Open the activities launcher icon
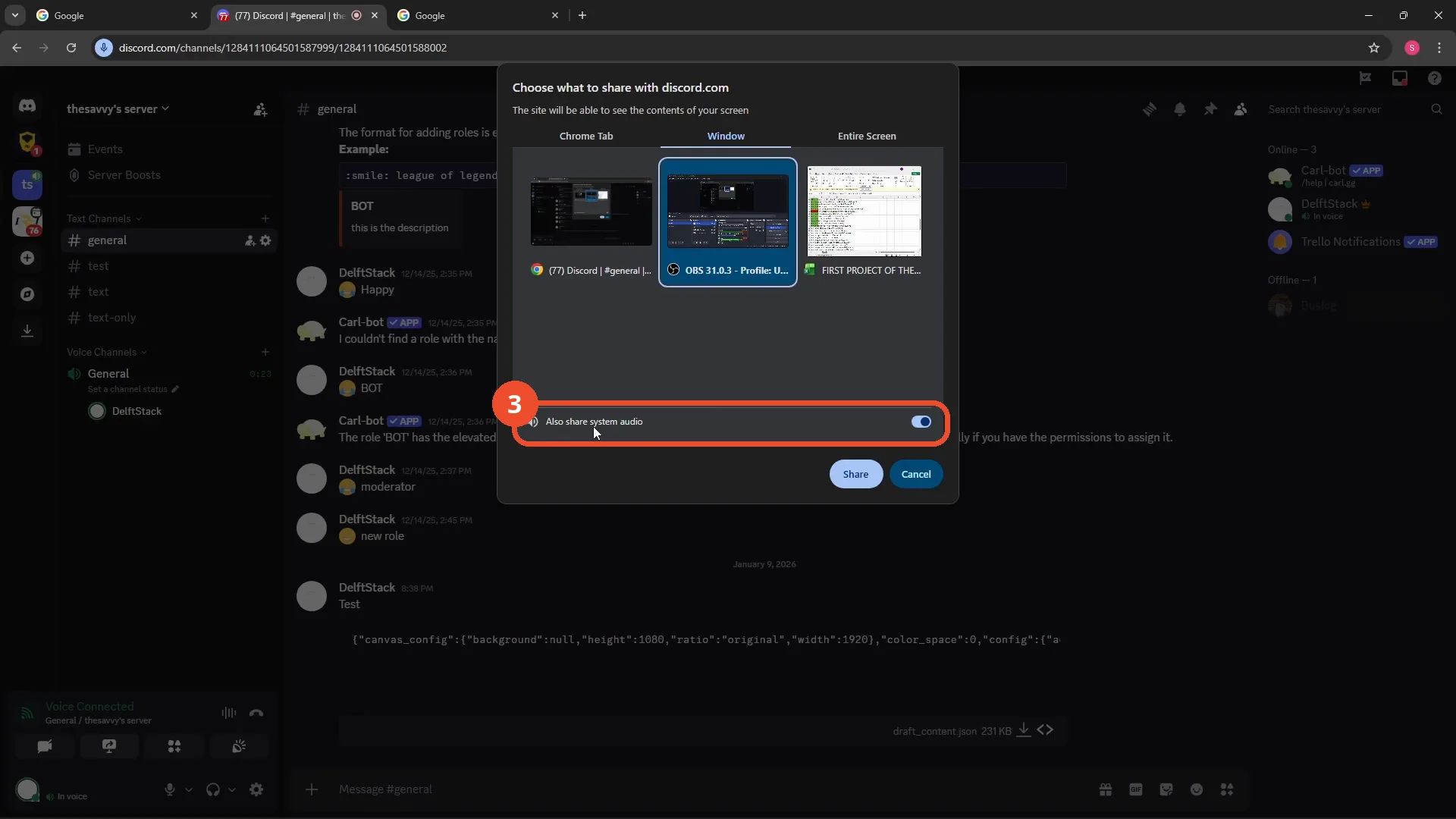 [x=174, y=746]
